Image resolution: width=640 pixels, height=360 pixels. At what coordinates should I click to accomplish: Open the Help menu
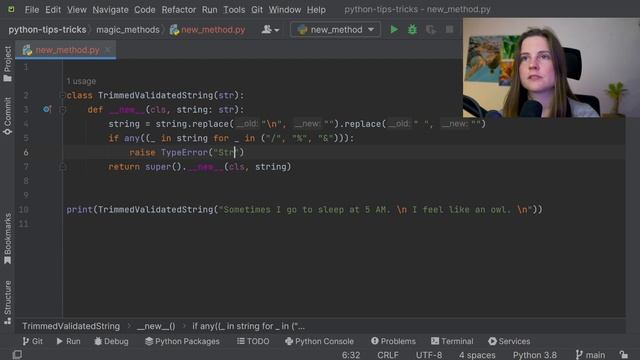click(316, 9)
